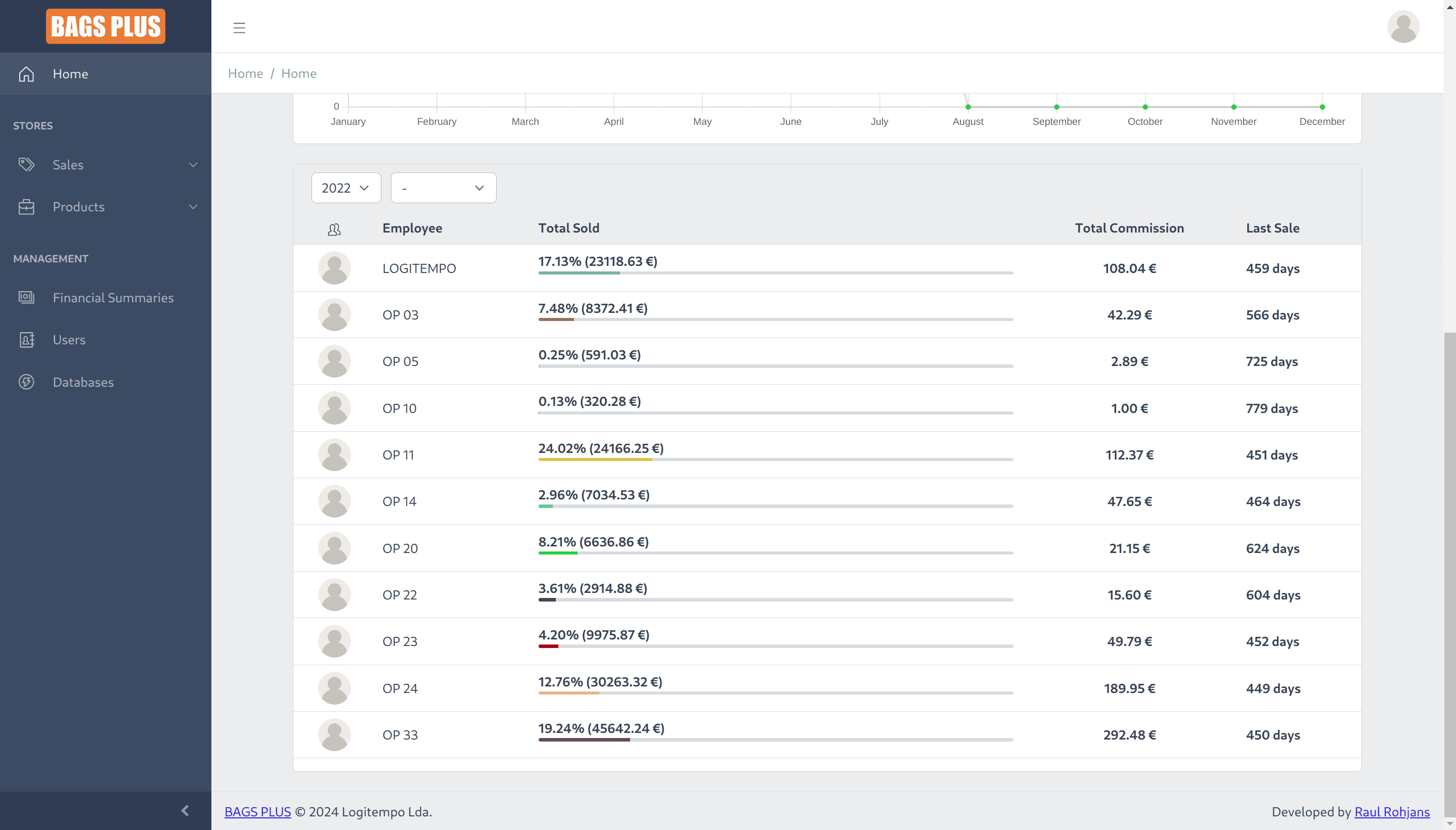Click the 725 days last sale value

pos(1272,361)
